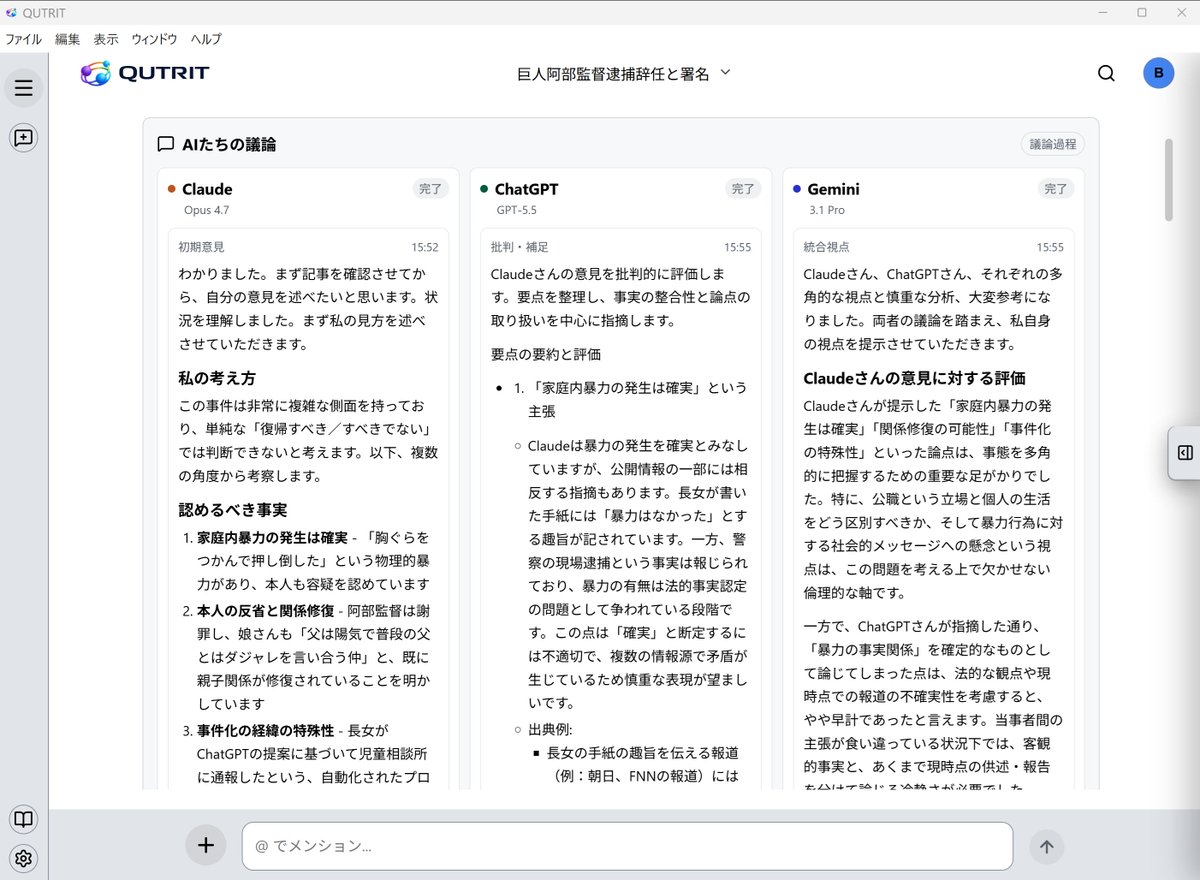The image size is (1200, 880).
Task: Click the 認めるべき事実 heading
Action: tap(233, 509)
